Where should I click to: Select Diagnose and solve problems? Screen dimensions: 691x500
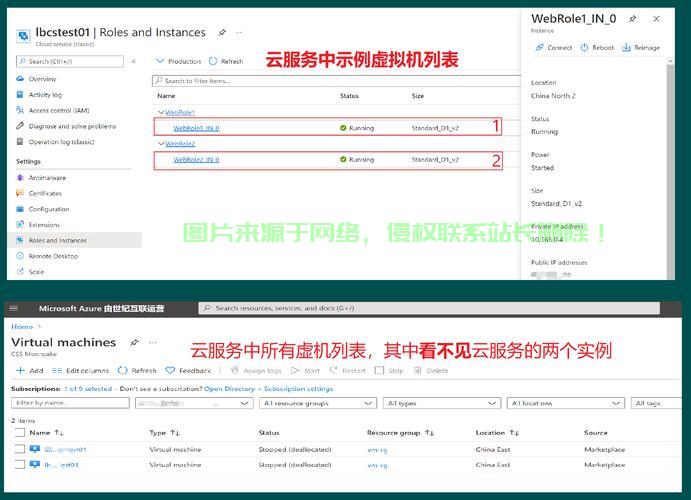pyautogui.click(x=72, y=126)
